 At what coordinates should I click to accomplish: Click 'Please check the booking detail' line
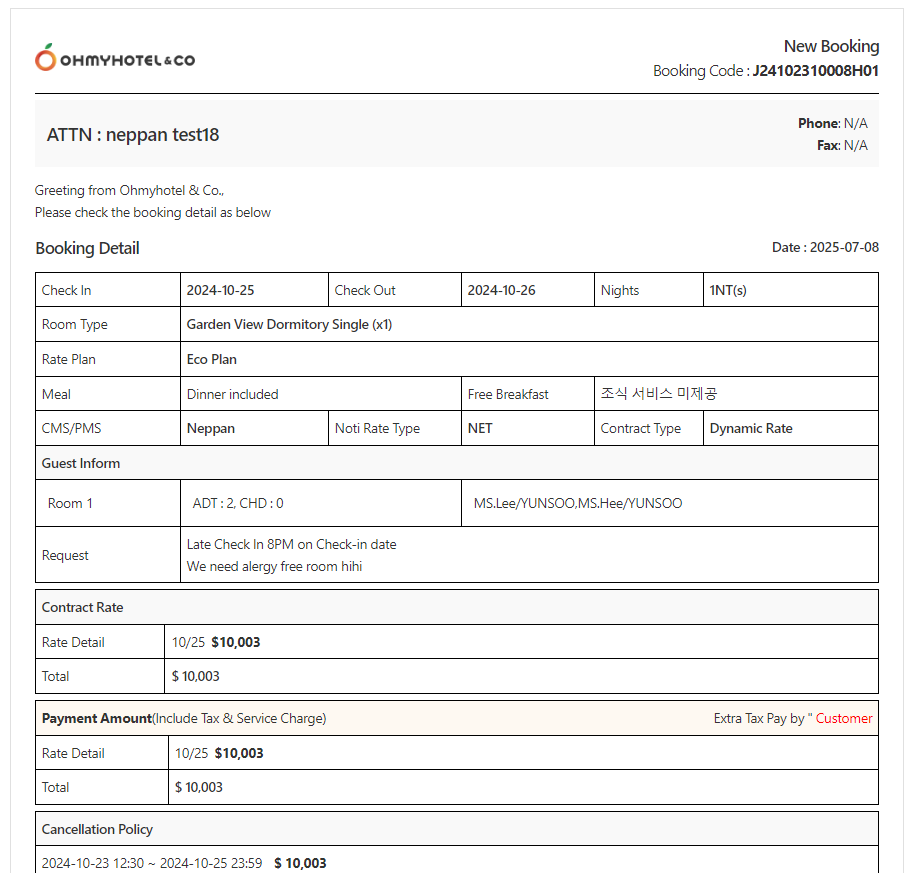pos(153,213)
